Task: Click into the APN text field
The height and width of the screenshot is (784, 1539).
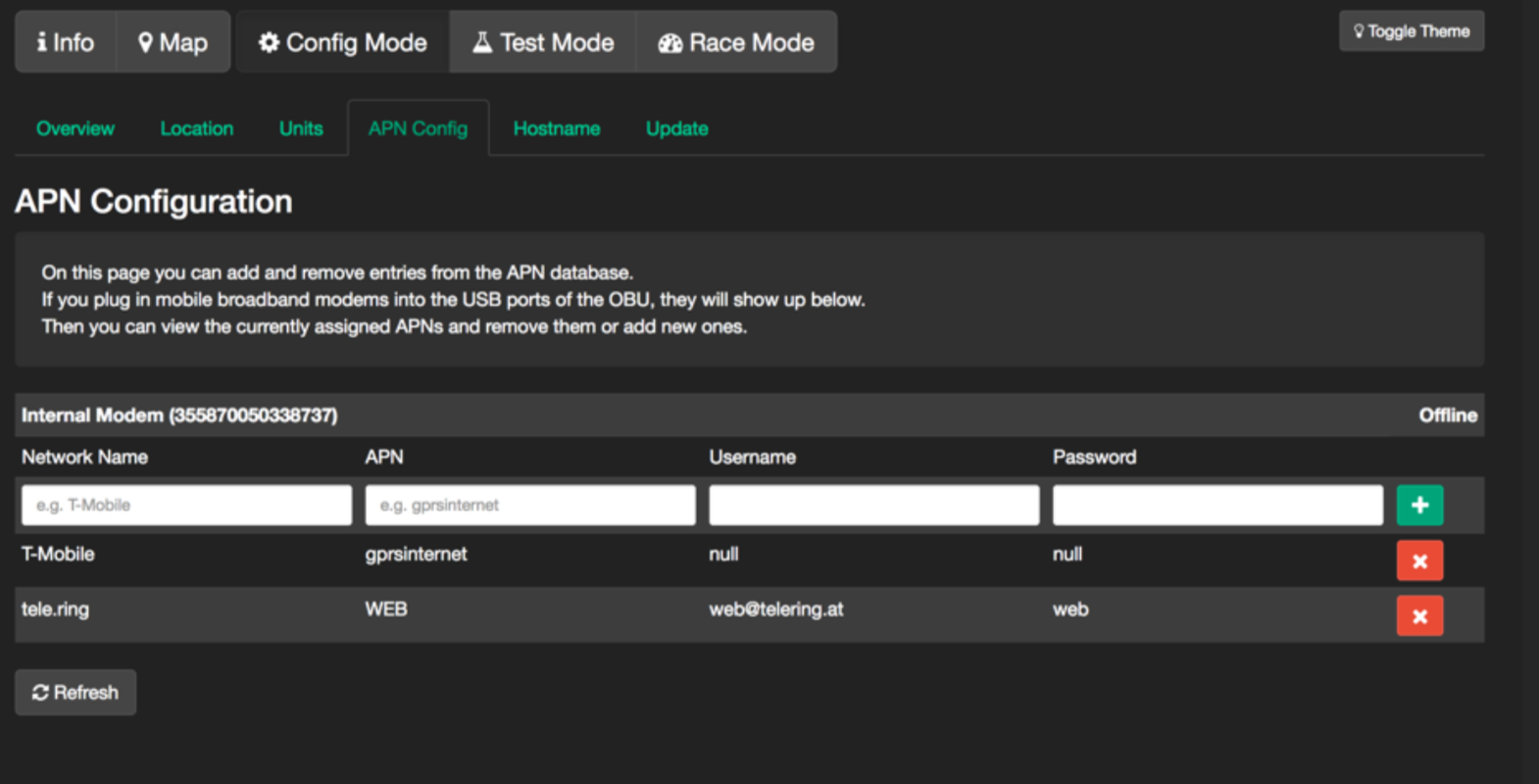Action: pyautogui.click(x=530, y=506)
